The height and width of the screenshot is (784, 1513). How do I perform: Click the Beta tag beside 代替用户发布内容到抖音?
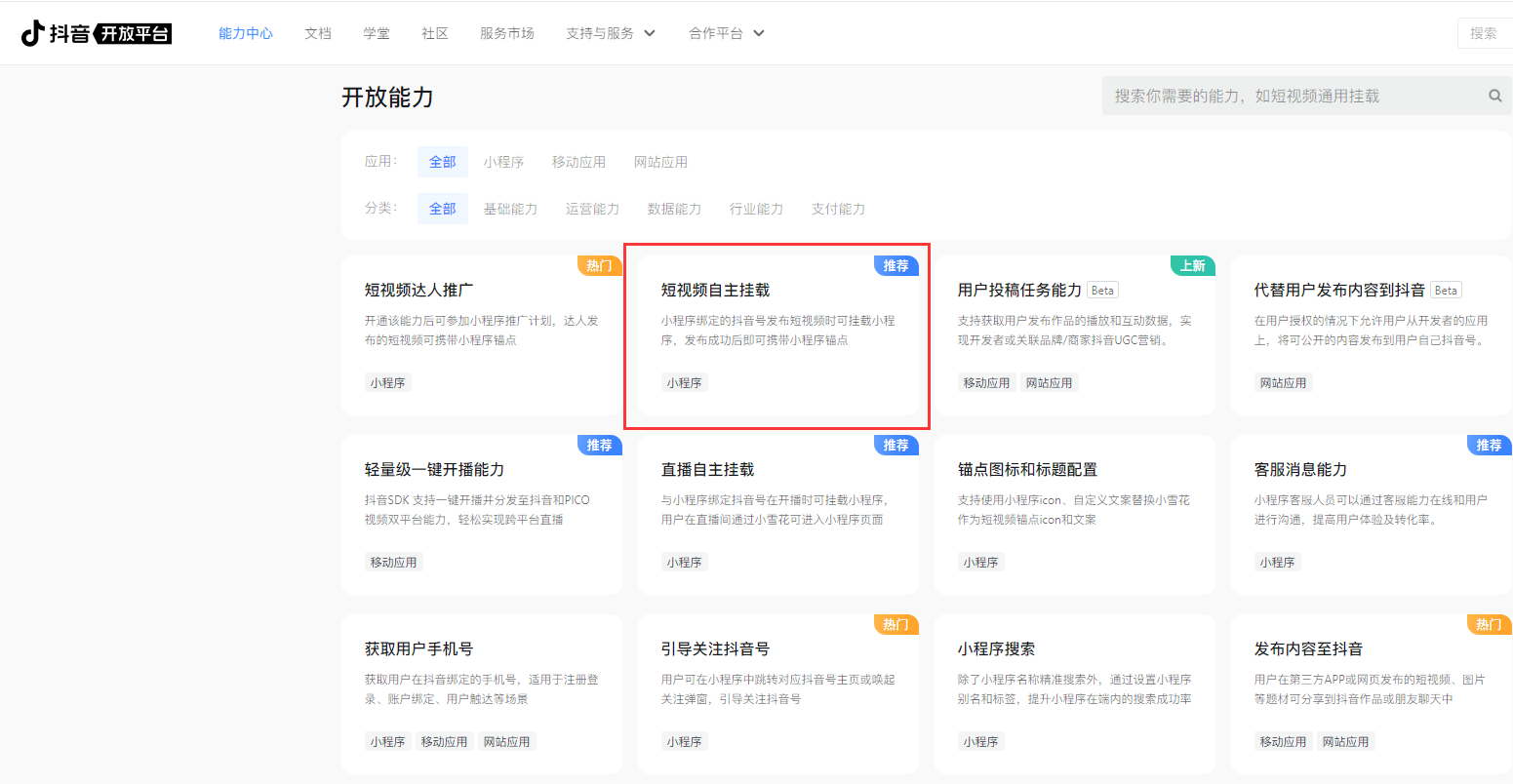pos(1446,291)
